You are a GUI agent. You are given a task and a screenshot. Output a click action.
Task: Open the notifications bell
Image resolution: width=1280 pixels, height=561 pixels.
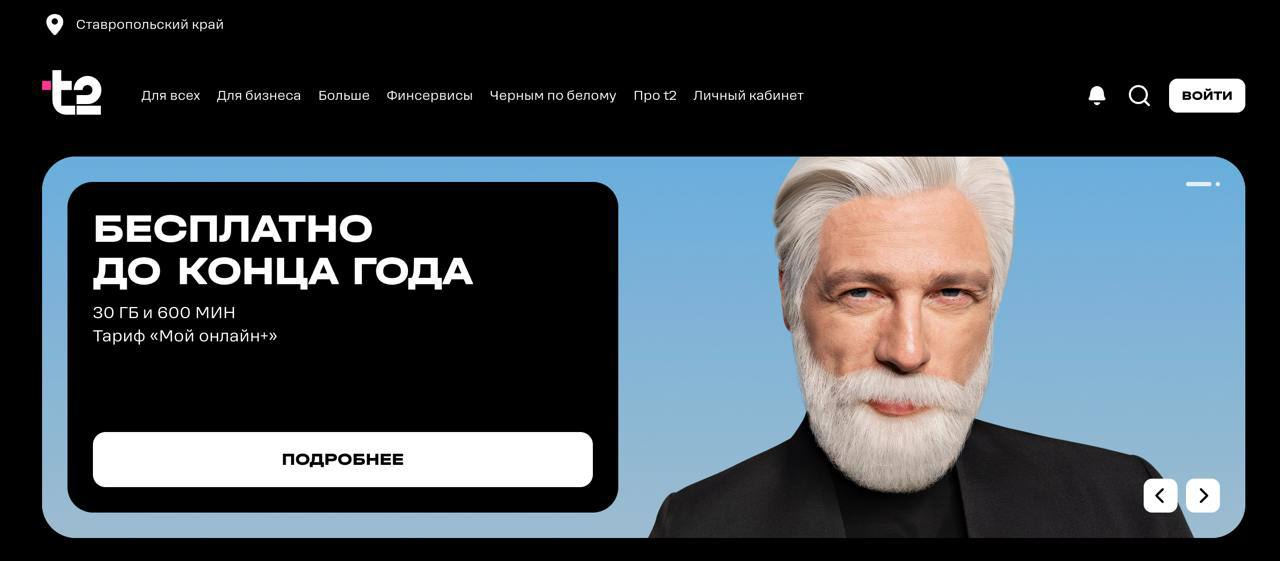(1097, 95)
